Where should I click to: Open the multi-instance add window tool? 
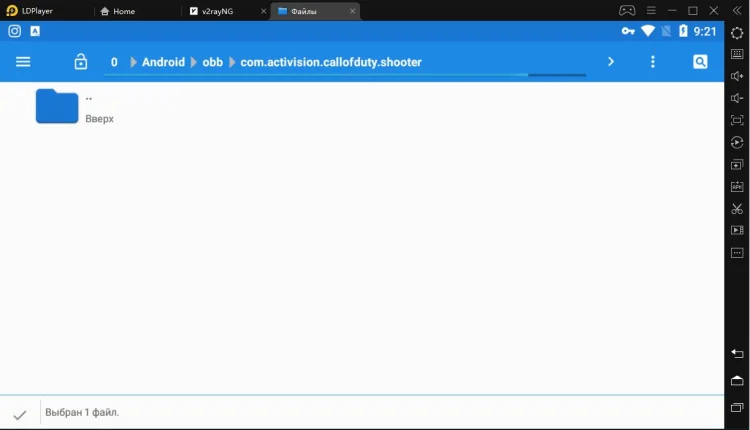(737, 165)
